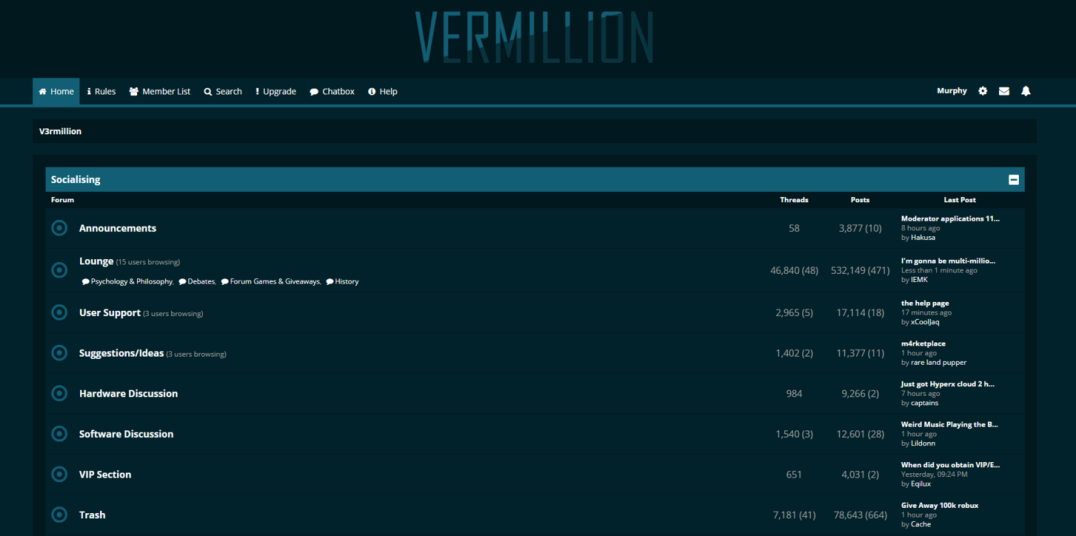The height and width of the screenshot is (536, 1076).
Task: Open the Chatbox
Action: coord(332,91)
